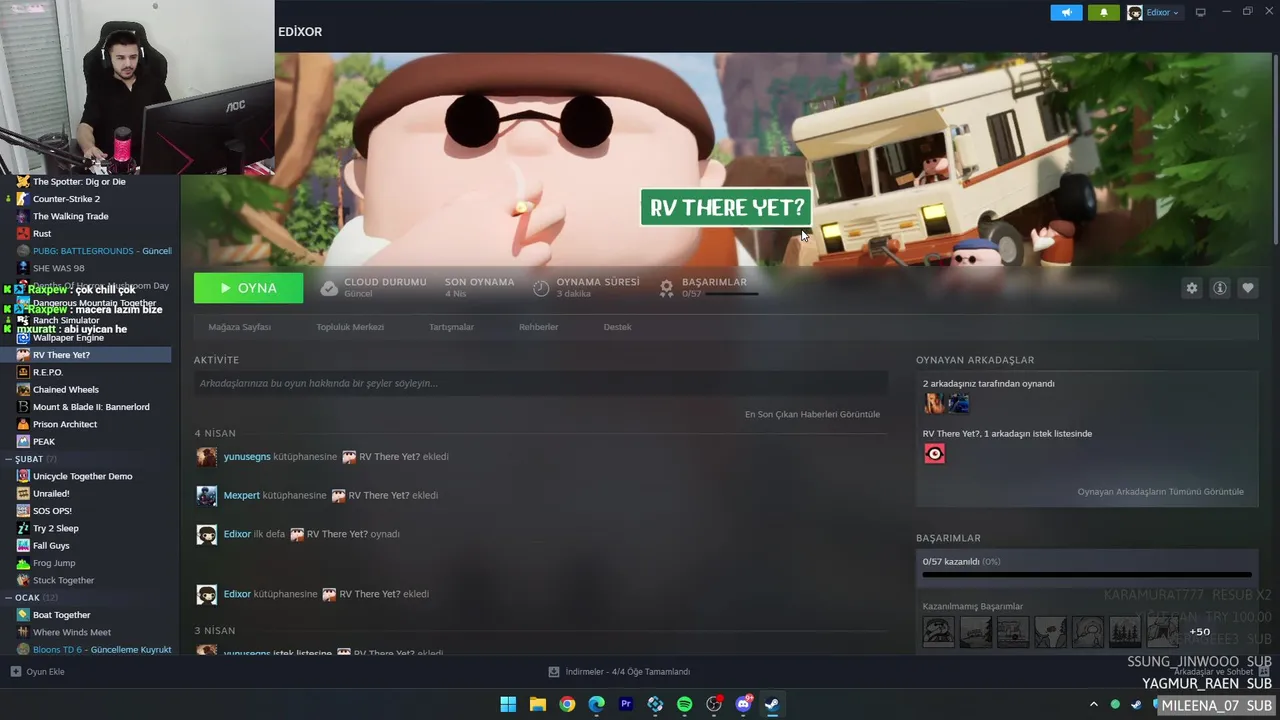Viewport: 1280px width, 720px height.
Task: Open Oynayan Arkadaşların Tümünü Görüntüle link
Action: [1160, 492]
